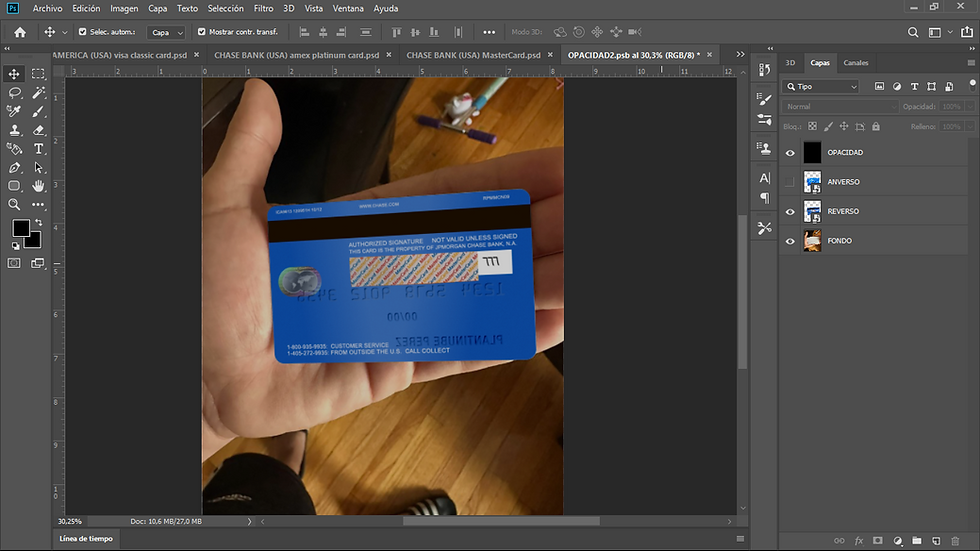Screen dimensions: 980x551
Task: Select the Lasso tool
Action: pyautogui.click(x=14, y=92)
